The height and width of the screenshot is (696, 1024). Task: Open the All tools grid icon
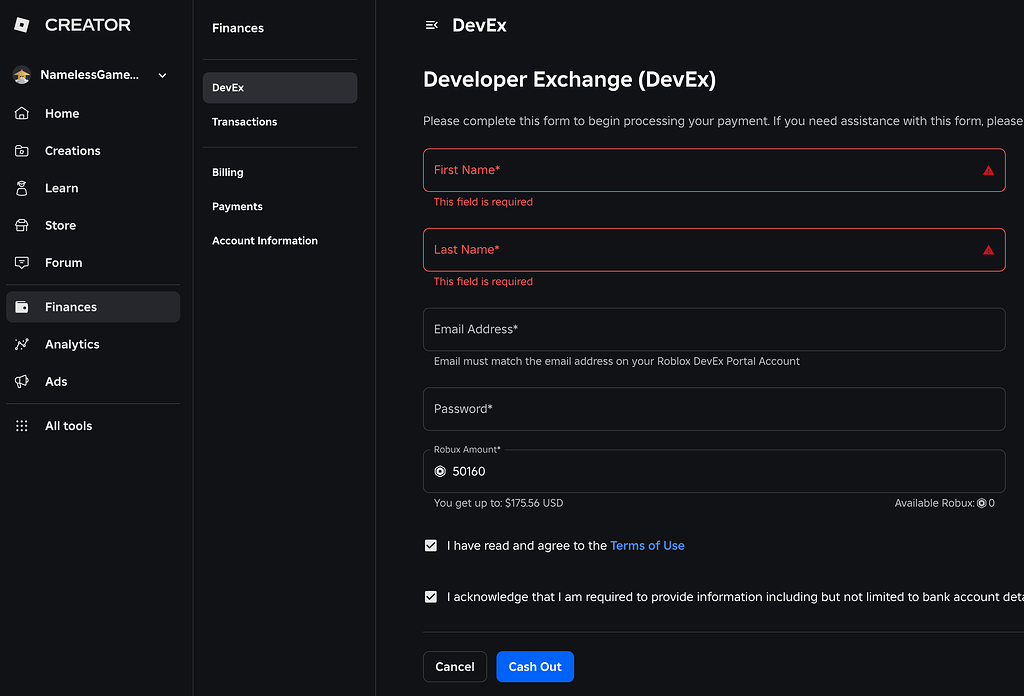pos(21,425)
